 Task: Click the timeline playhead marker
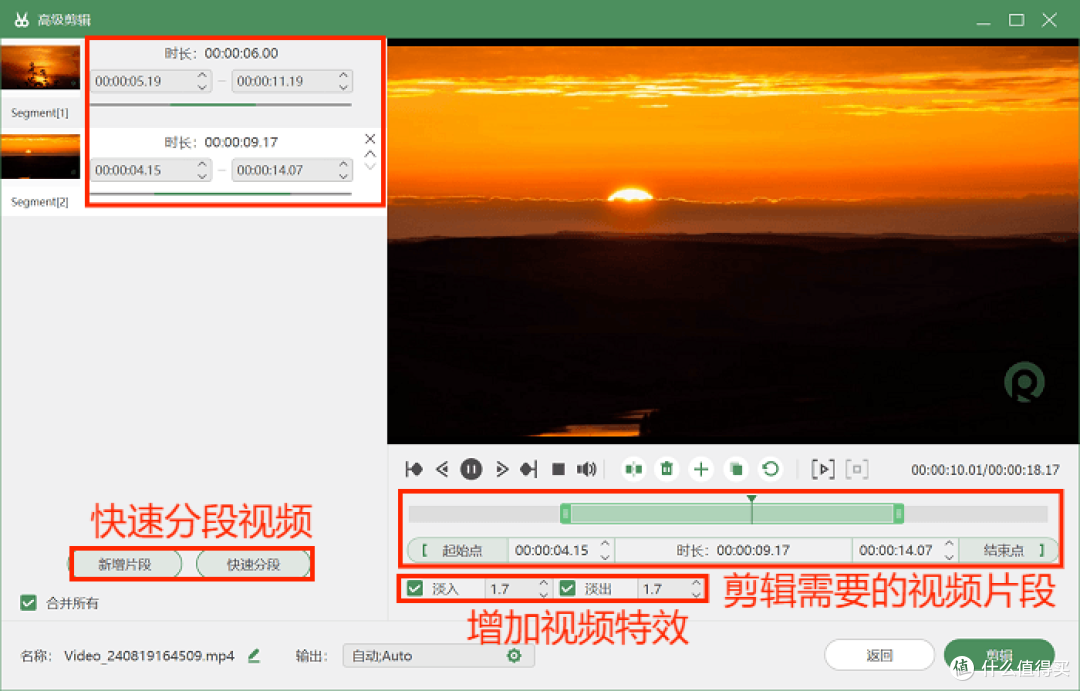click(751, 499)
